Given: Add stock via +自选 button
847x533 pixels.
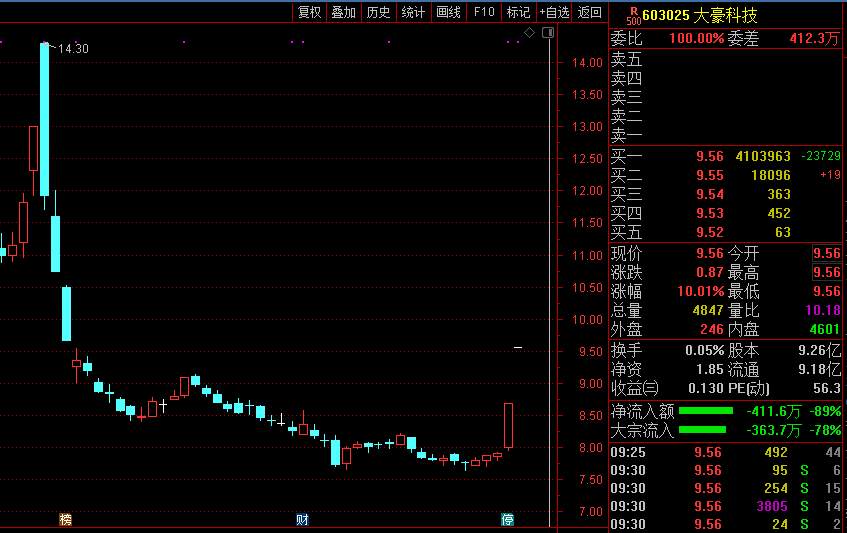Looking at the screenshot, I should click(554, 12).
